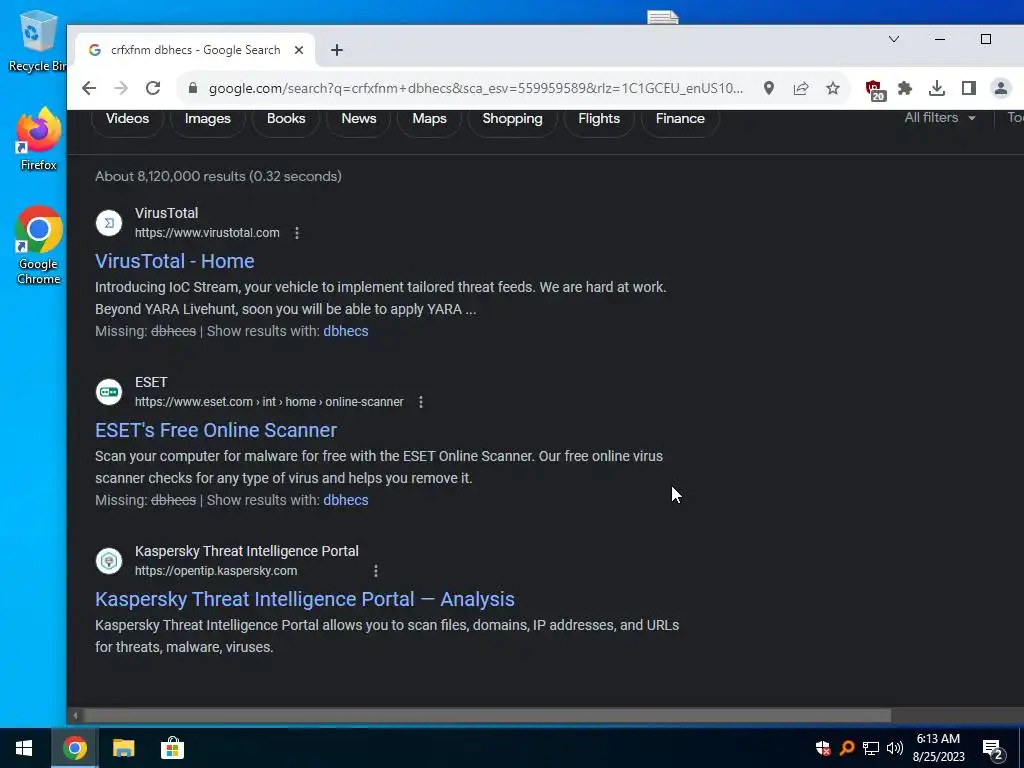Share this page using share icon
Image resolution: width=1024 pixels, height=768 pixels.
pyautogui.click(x=801, y=88)
